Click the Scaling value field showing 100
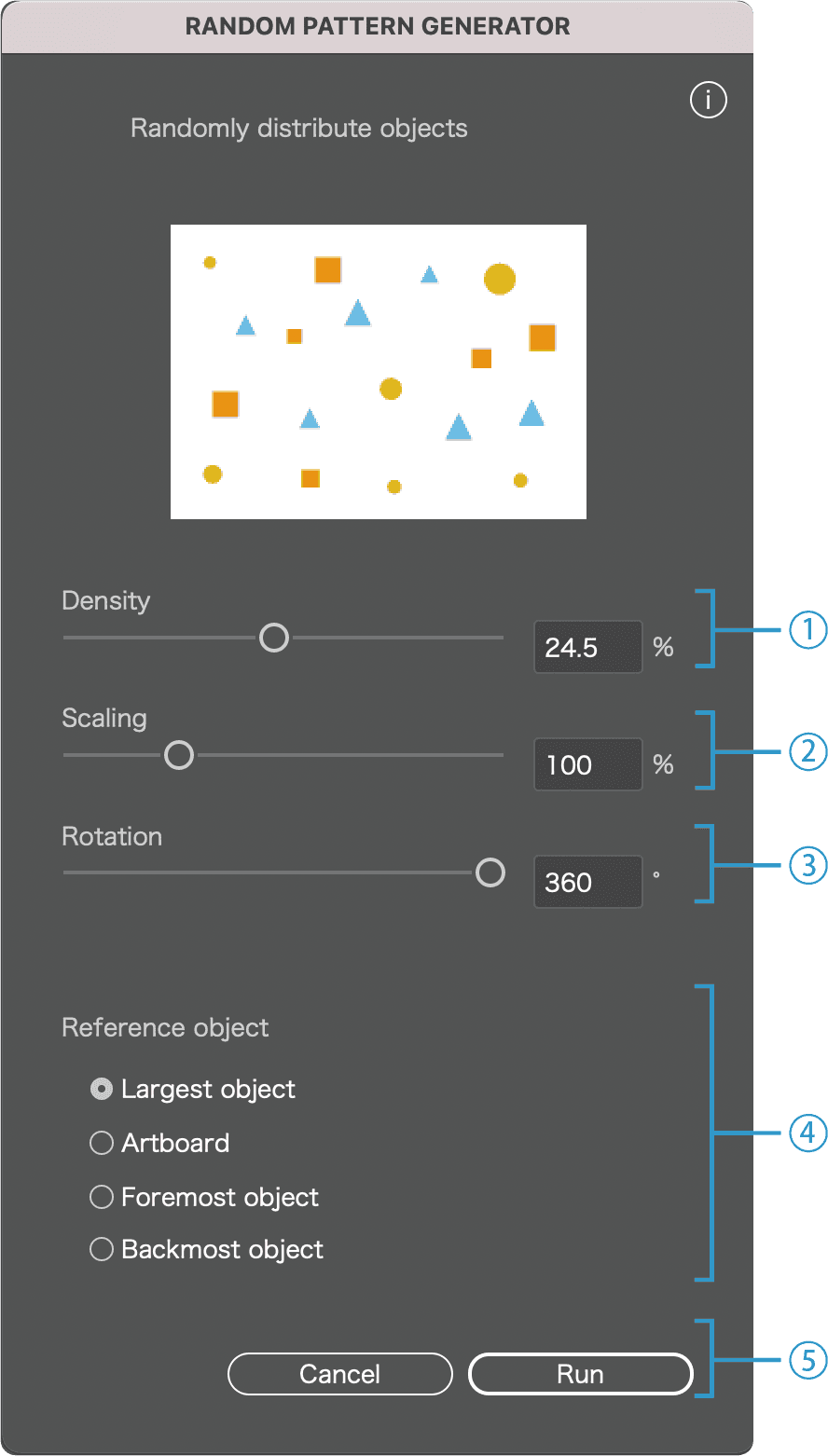The image size is (828, 1456). 587,764
